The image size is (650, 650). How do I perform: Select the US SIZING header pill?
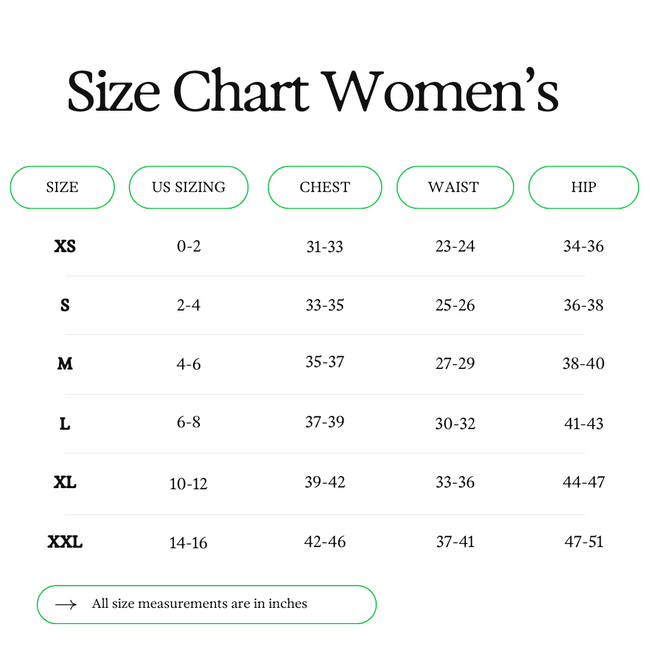(188, 187)
